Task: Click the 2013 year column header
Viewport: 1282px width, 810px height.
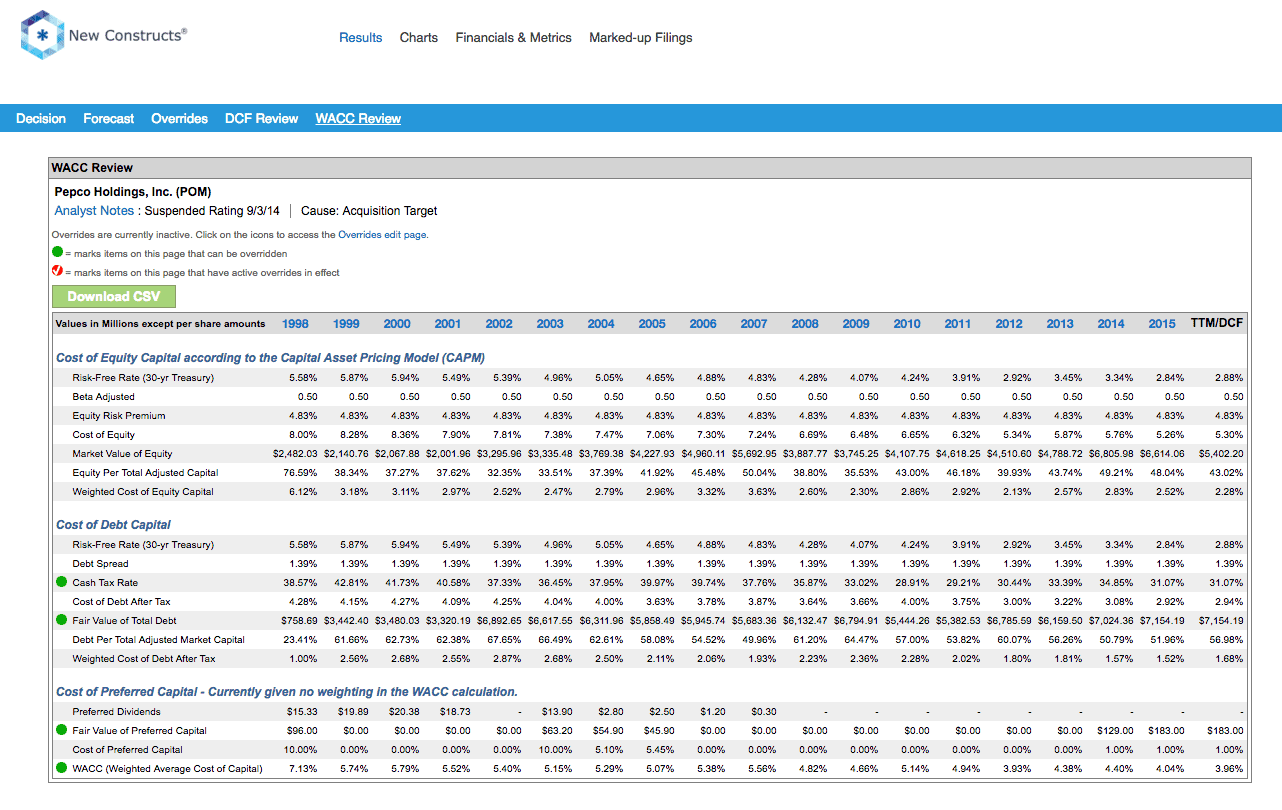Action: pyautogui.click(x=1060, y=324)
